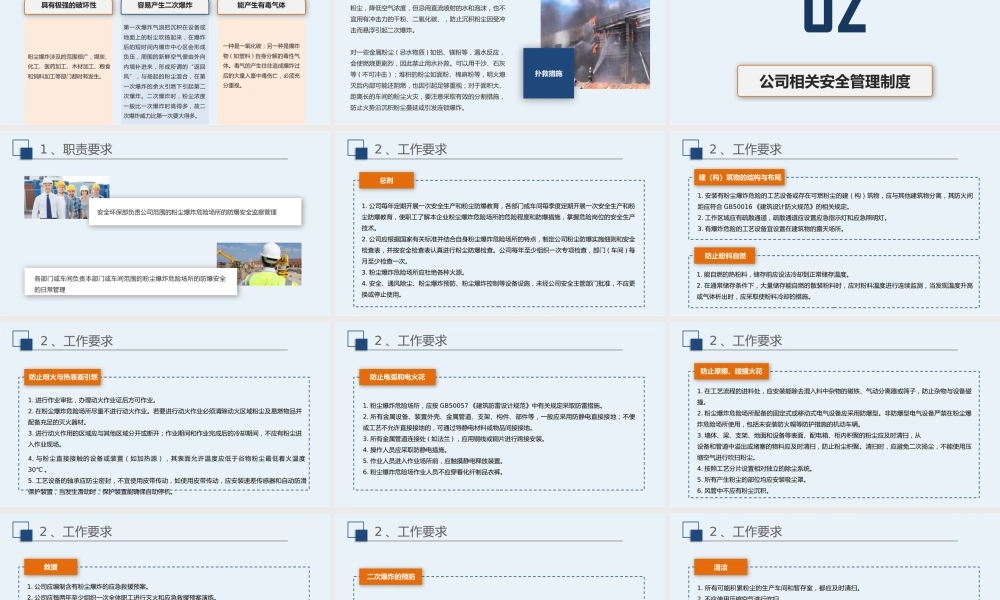The image size is (1000, 600).
Task: Click the 容易产生二次爆炸 column header
Action: click(165, 6)
